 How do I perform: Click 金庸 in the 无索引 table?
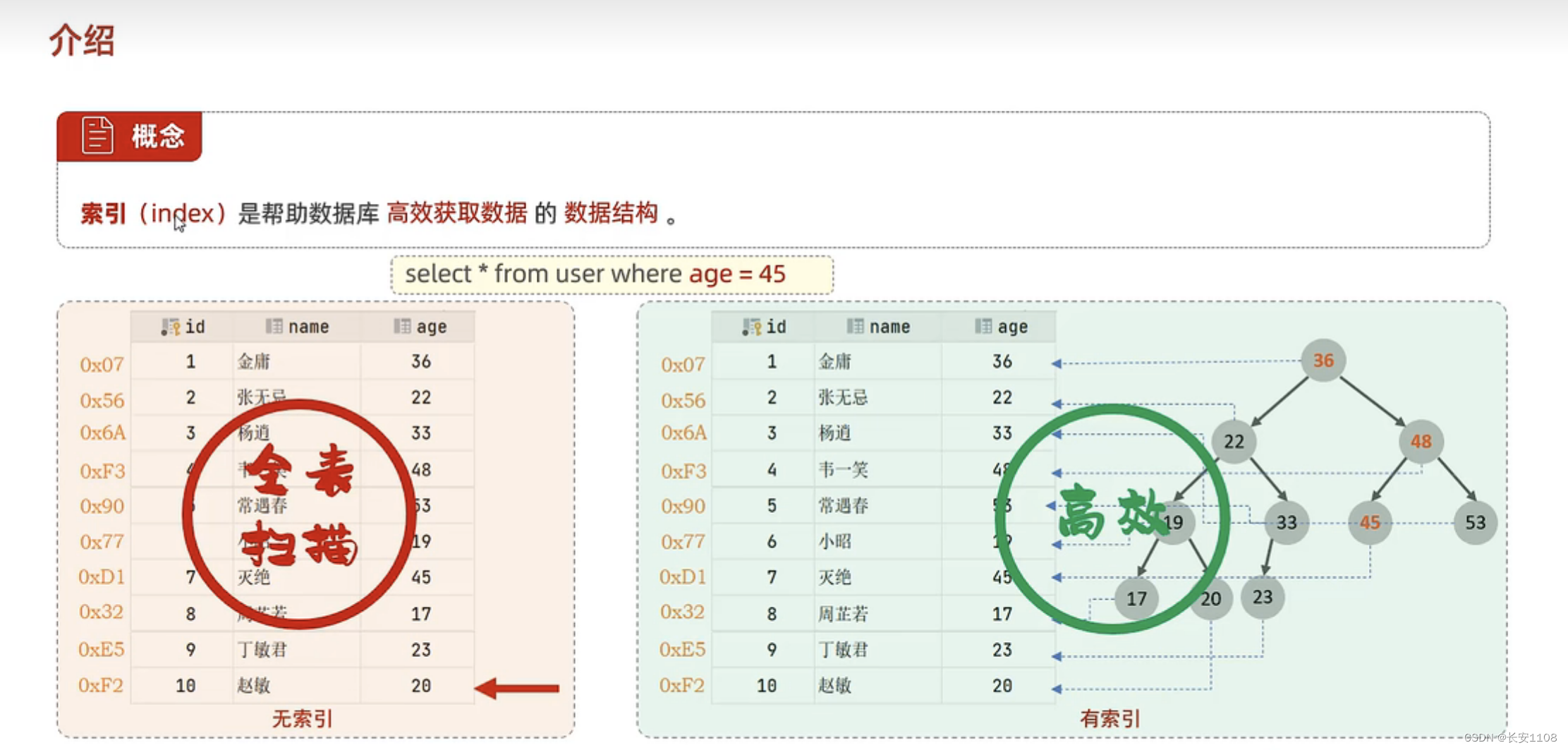[254, 362]
